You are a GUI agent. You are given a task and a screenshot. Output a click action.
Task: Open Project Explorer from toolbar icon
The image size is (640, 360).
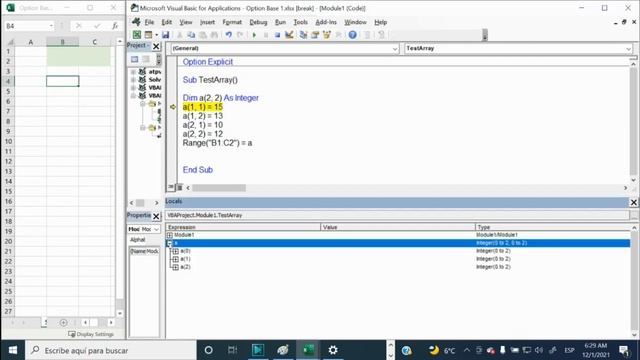pos(303,35)
